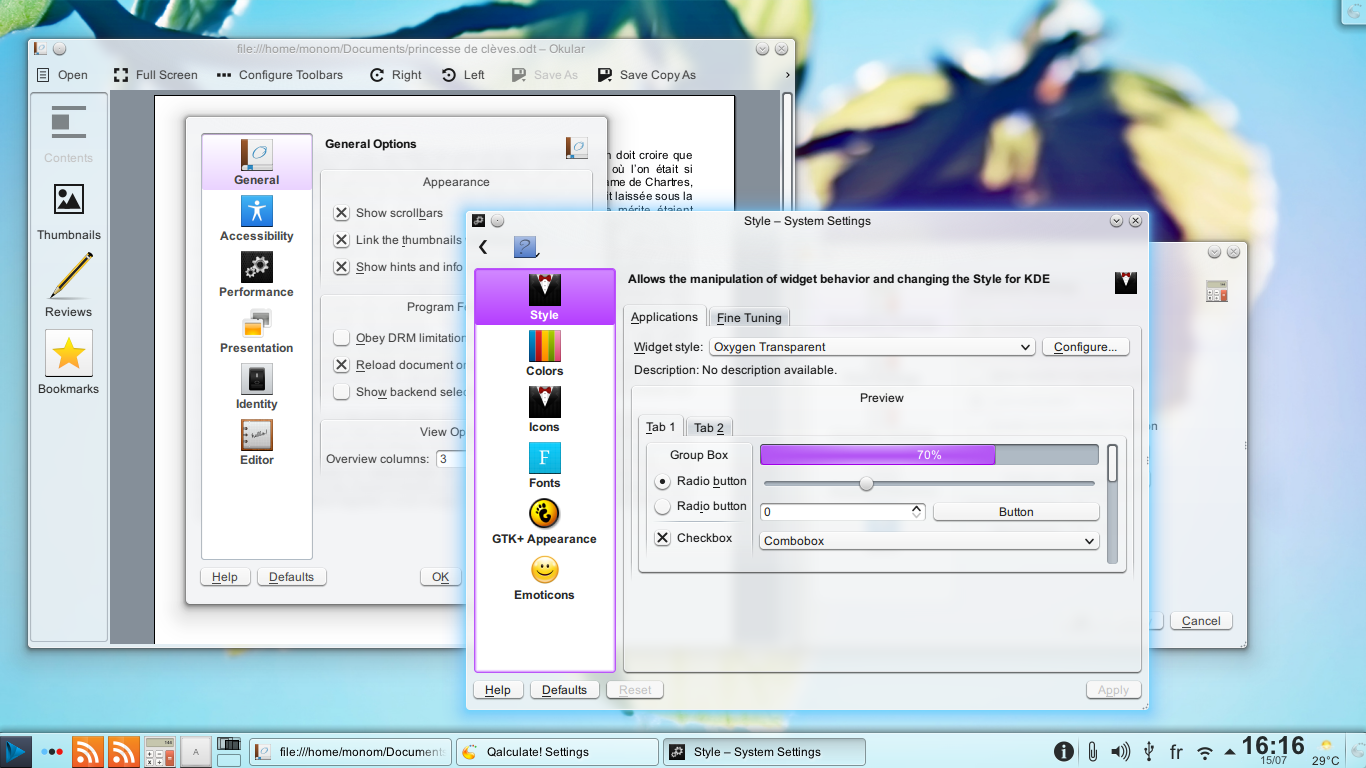Expand the preview Combobox
1366x768 pixels.
pos(929,541)
